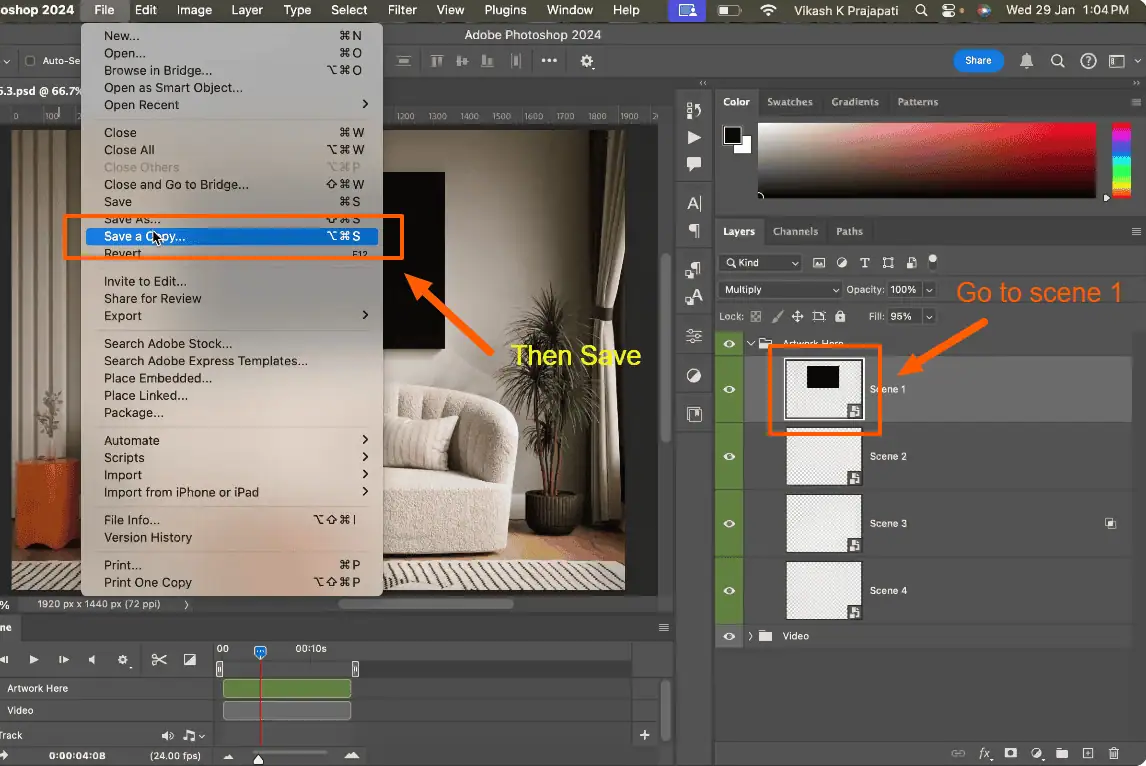Expand the Video layer group
The image size is (1146, 766).
coord(750,636)
